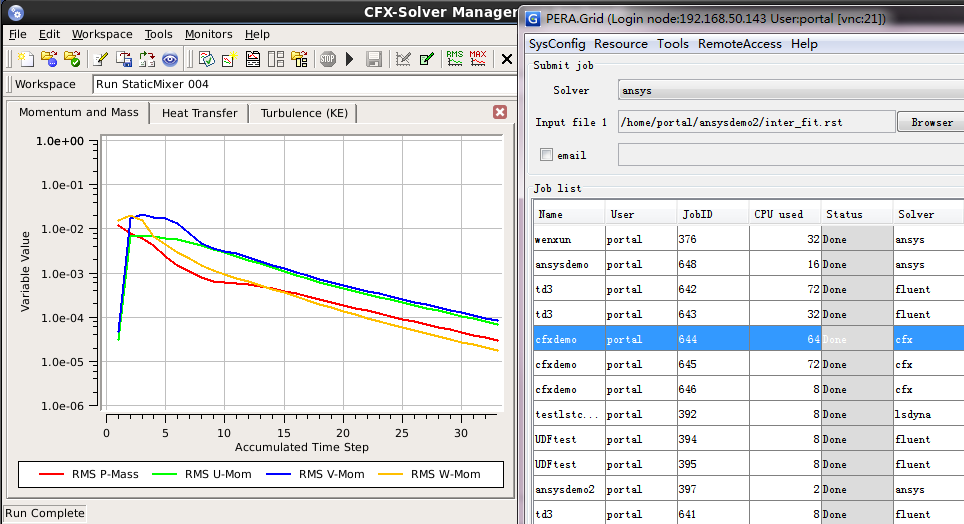Click the Load Layout folder icon

click(299, 59)
